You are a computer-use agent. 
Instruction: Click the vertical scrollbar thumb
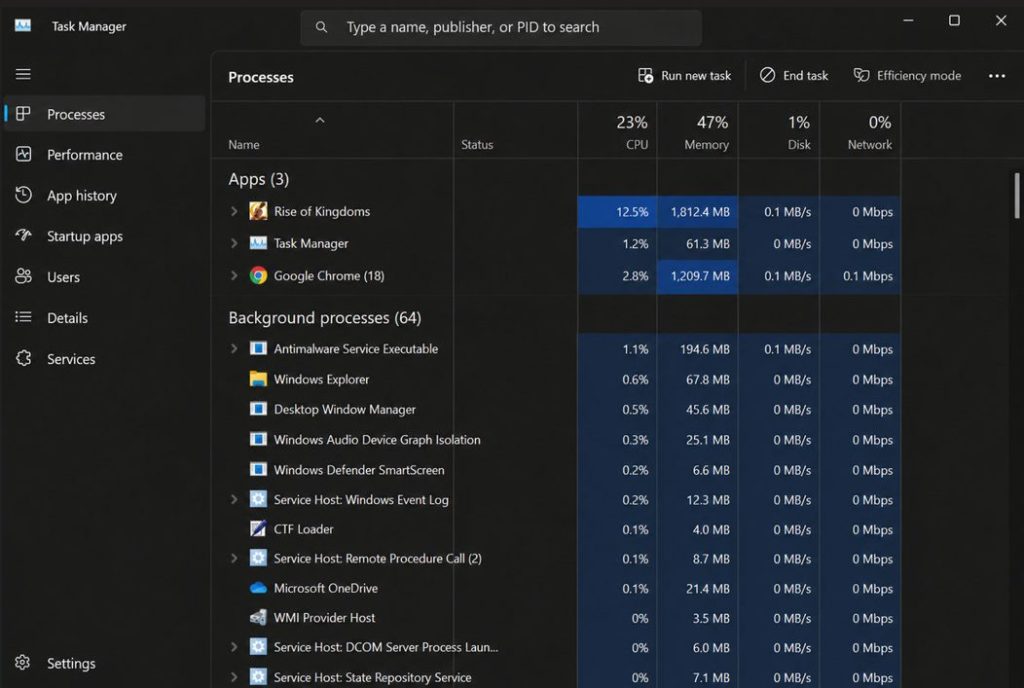1016,195
